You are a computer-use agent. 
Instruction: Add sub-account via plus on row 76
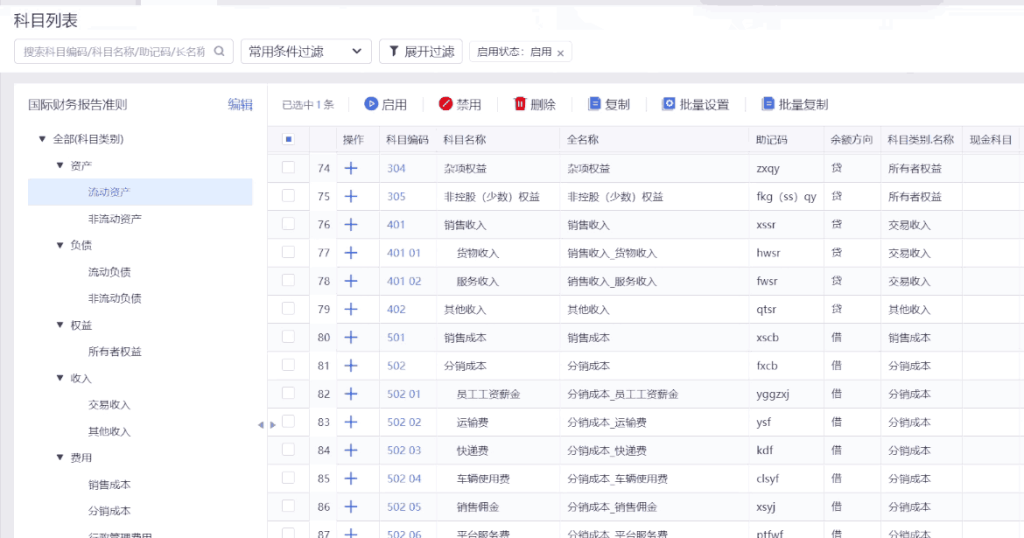pos(351,224)
